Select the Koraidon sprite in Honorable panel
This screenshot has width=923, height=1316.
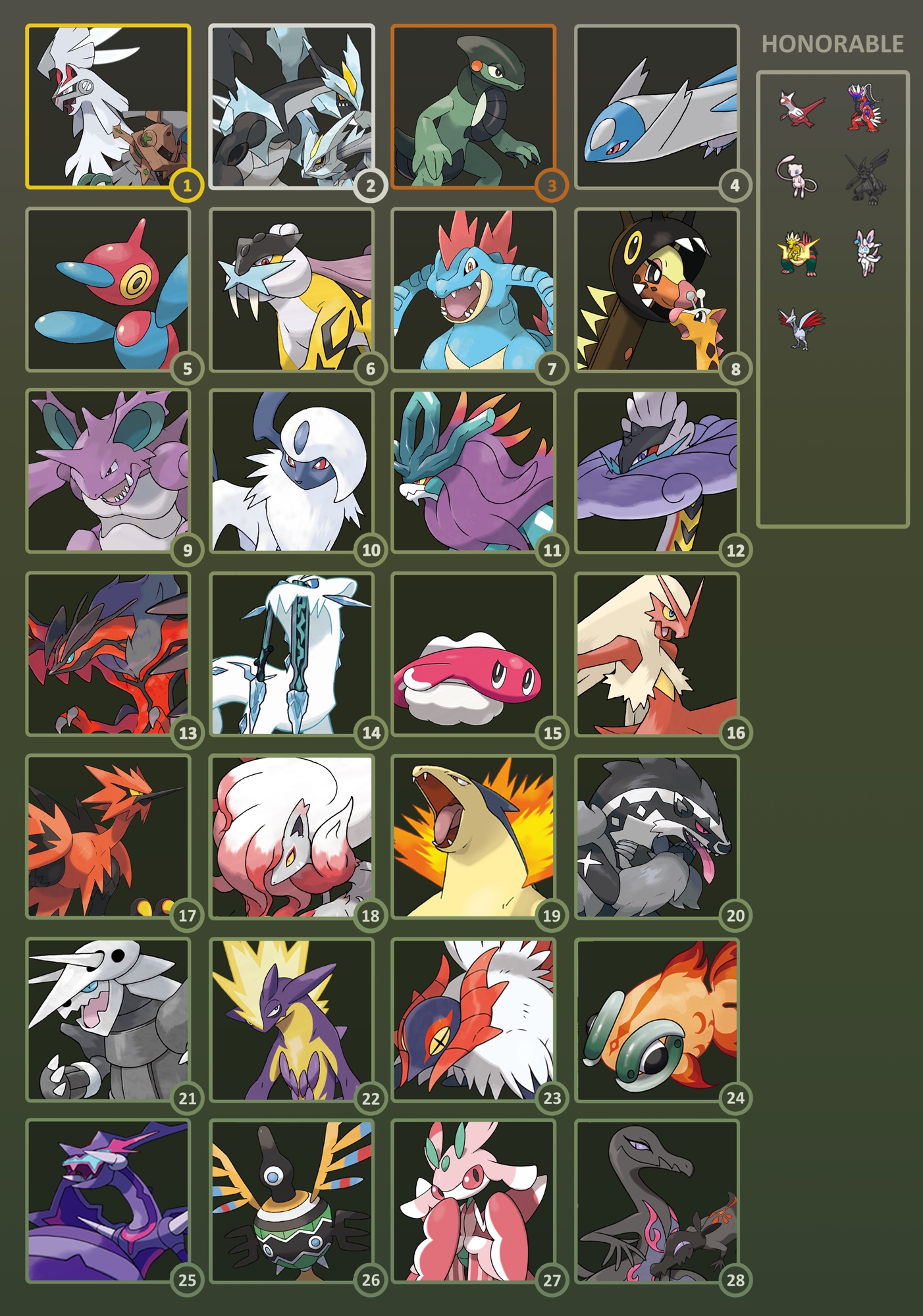coord(867,107)
